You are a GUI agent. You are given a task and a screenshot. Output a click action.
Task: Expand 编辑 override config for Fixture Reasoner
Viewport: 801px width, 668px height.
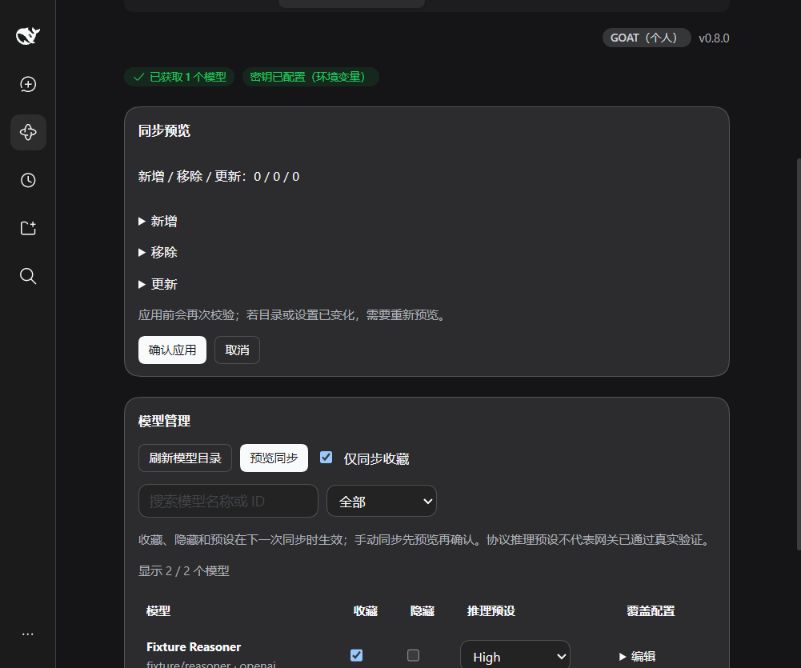tap(637, 656)
